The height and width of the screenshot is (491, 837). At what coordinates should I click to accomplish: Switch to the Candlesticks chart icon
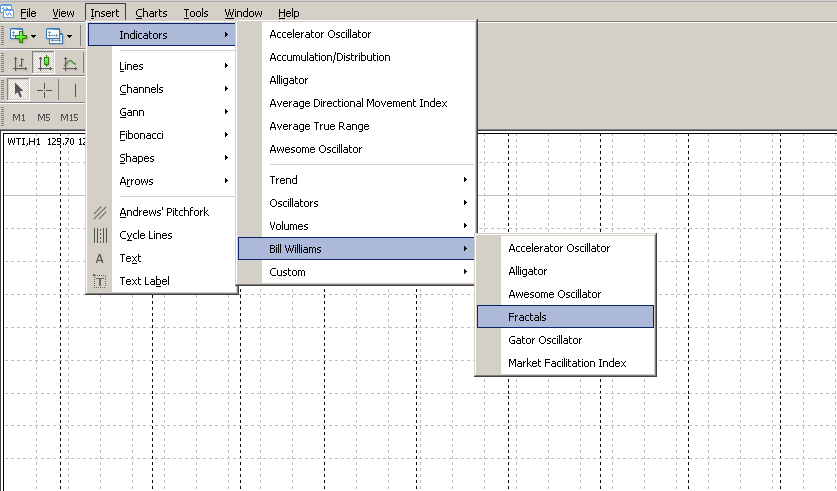[x=44, y=63]
